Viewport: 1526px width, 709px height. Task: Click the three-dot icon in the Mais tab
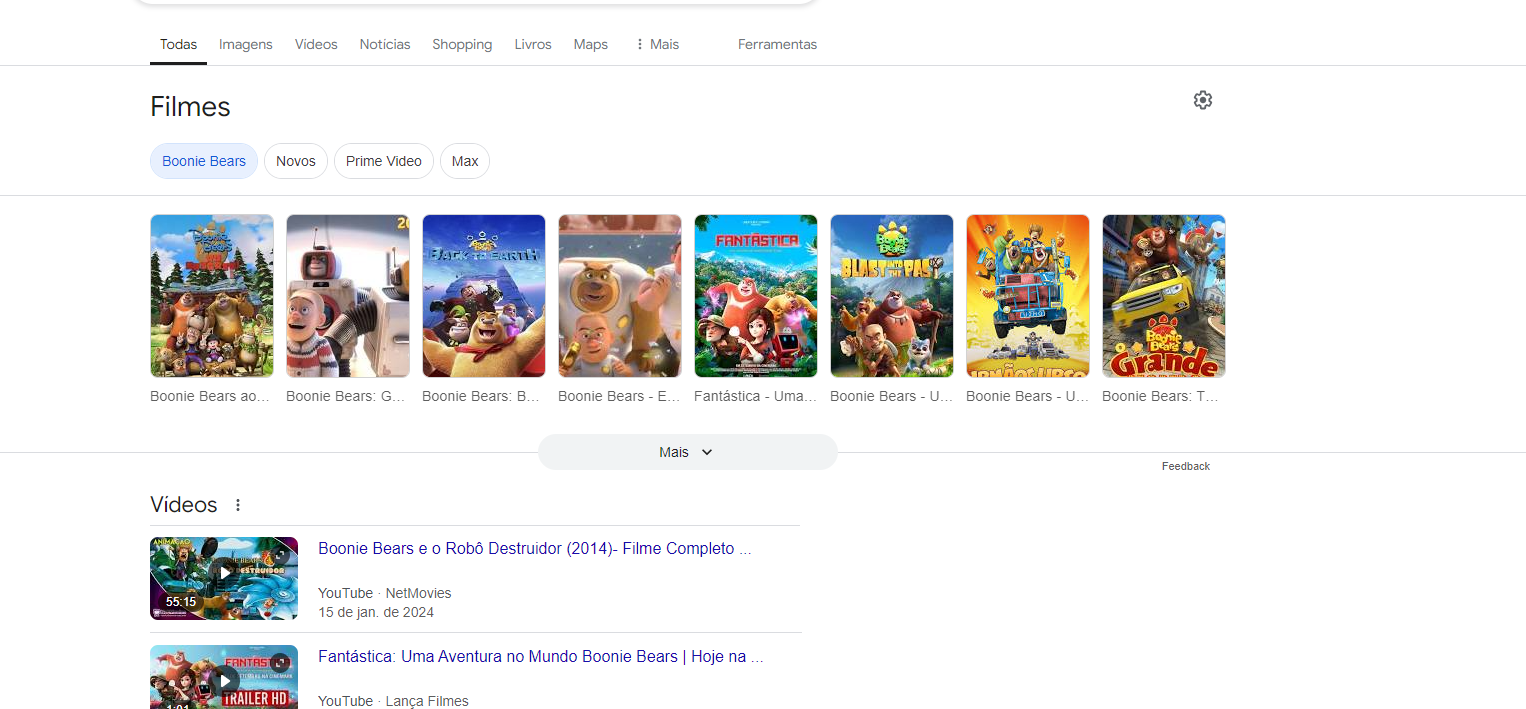(x=640, y=44)
